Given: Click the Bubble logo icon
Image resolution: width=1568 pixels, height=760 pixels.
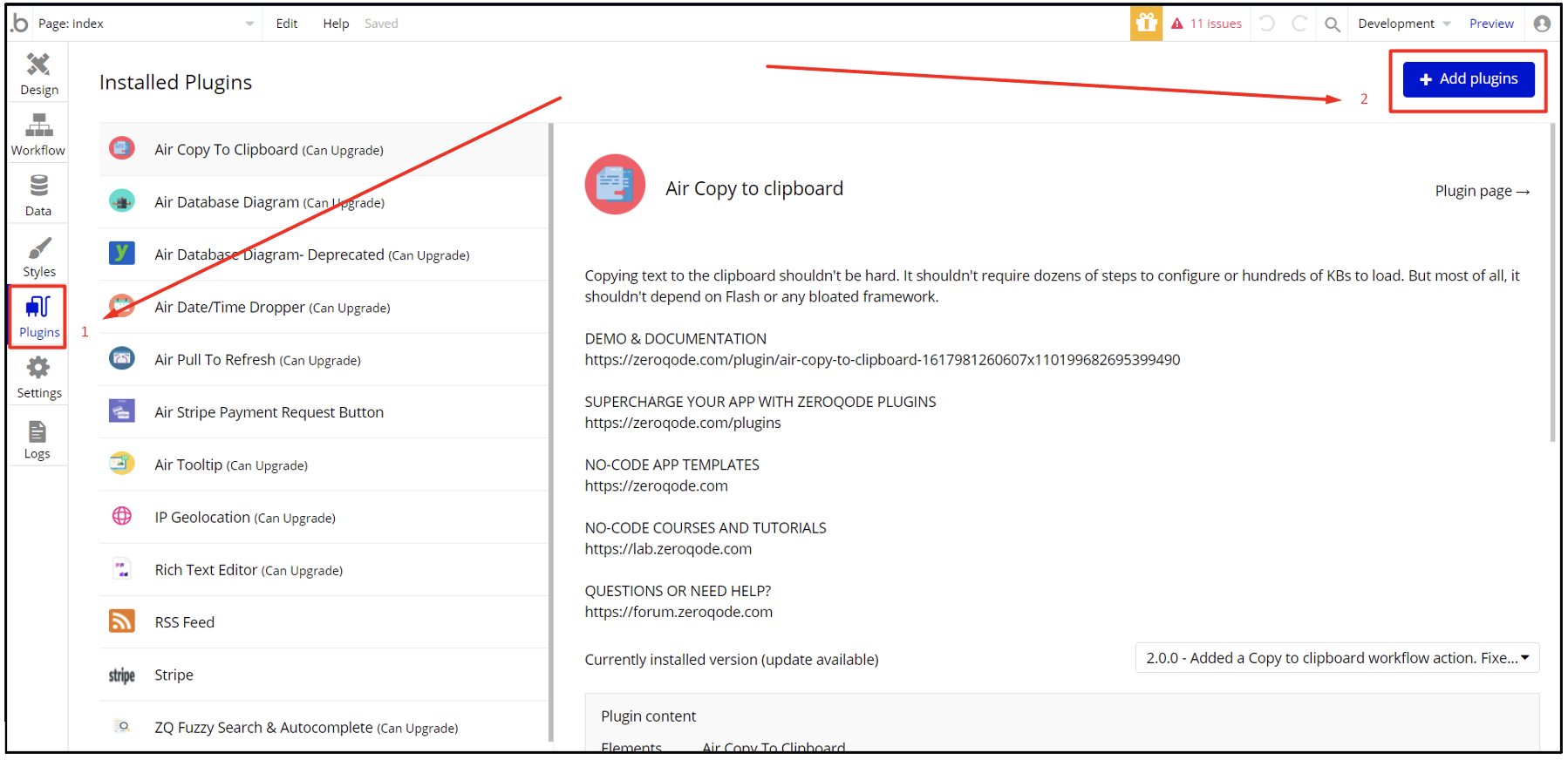Looking at the screenshot, I should click(19, 24).
